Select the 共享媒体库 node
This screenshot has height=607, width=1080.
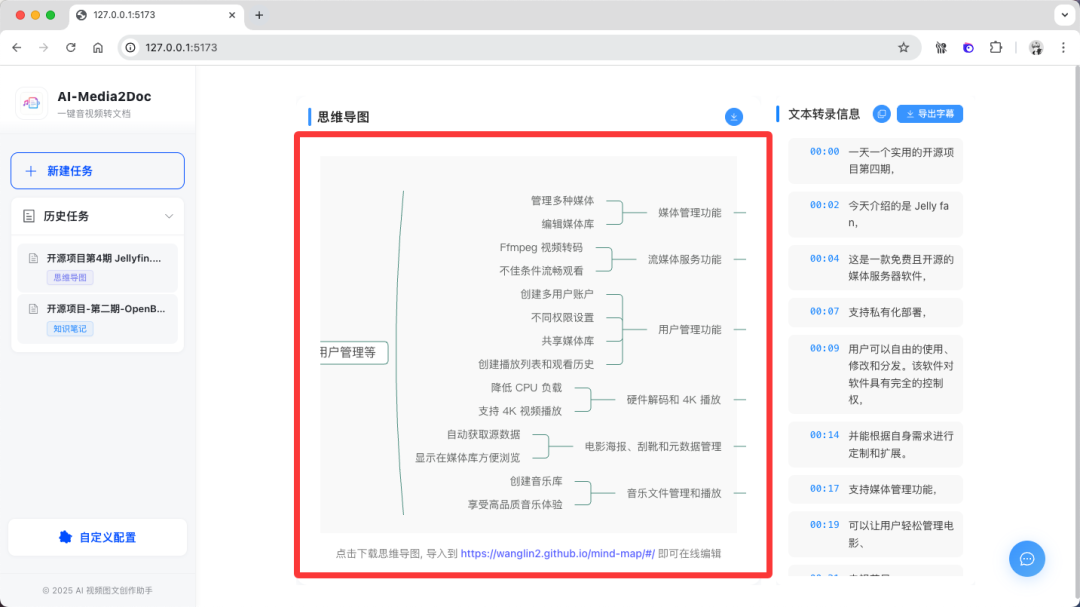tap(568, 341)
